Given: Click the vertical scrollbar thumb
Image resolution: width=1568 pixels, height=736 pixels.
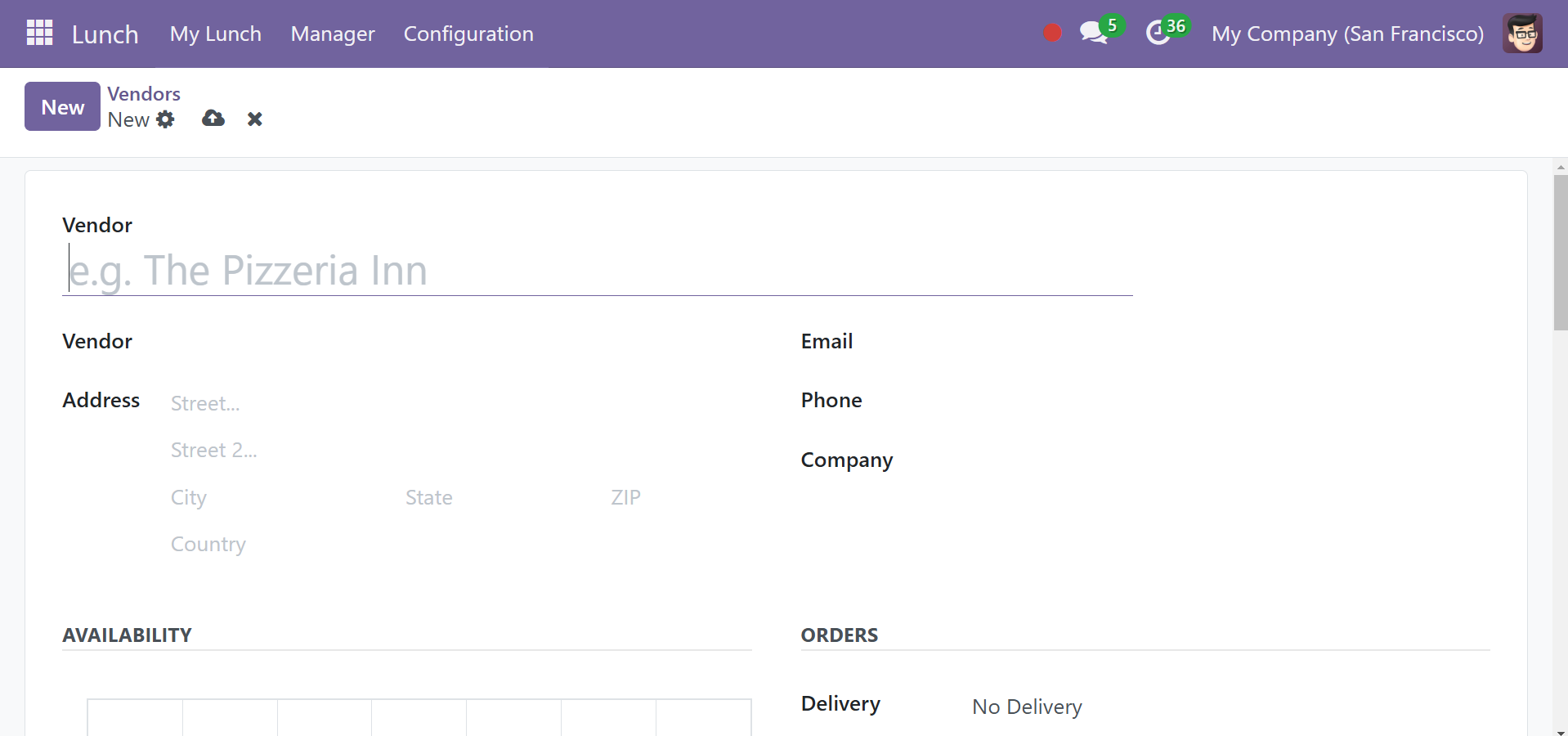Looking at the screenshot, I should point(1561,252).
